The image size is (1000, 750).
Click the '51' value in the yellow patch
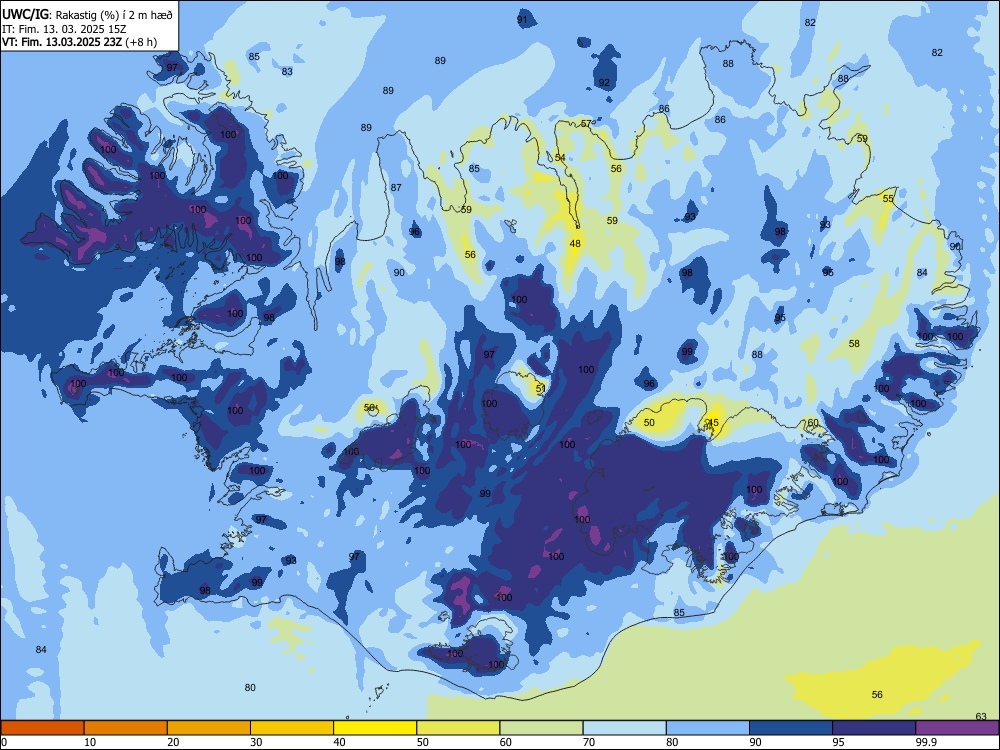click(x=541, y=388)
